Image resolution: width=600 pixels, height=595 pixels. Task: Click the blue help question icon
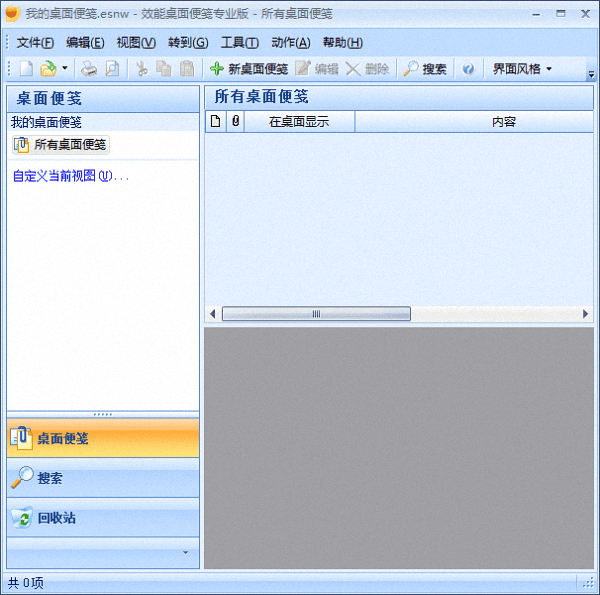tap(468, 69)
